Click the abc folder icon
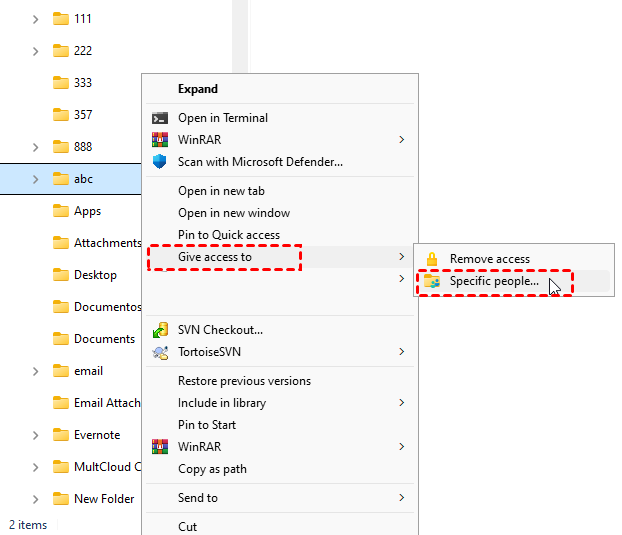Image resolution: width=622 pixels, height=535 pixels. [x=61, y=179]
